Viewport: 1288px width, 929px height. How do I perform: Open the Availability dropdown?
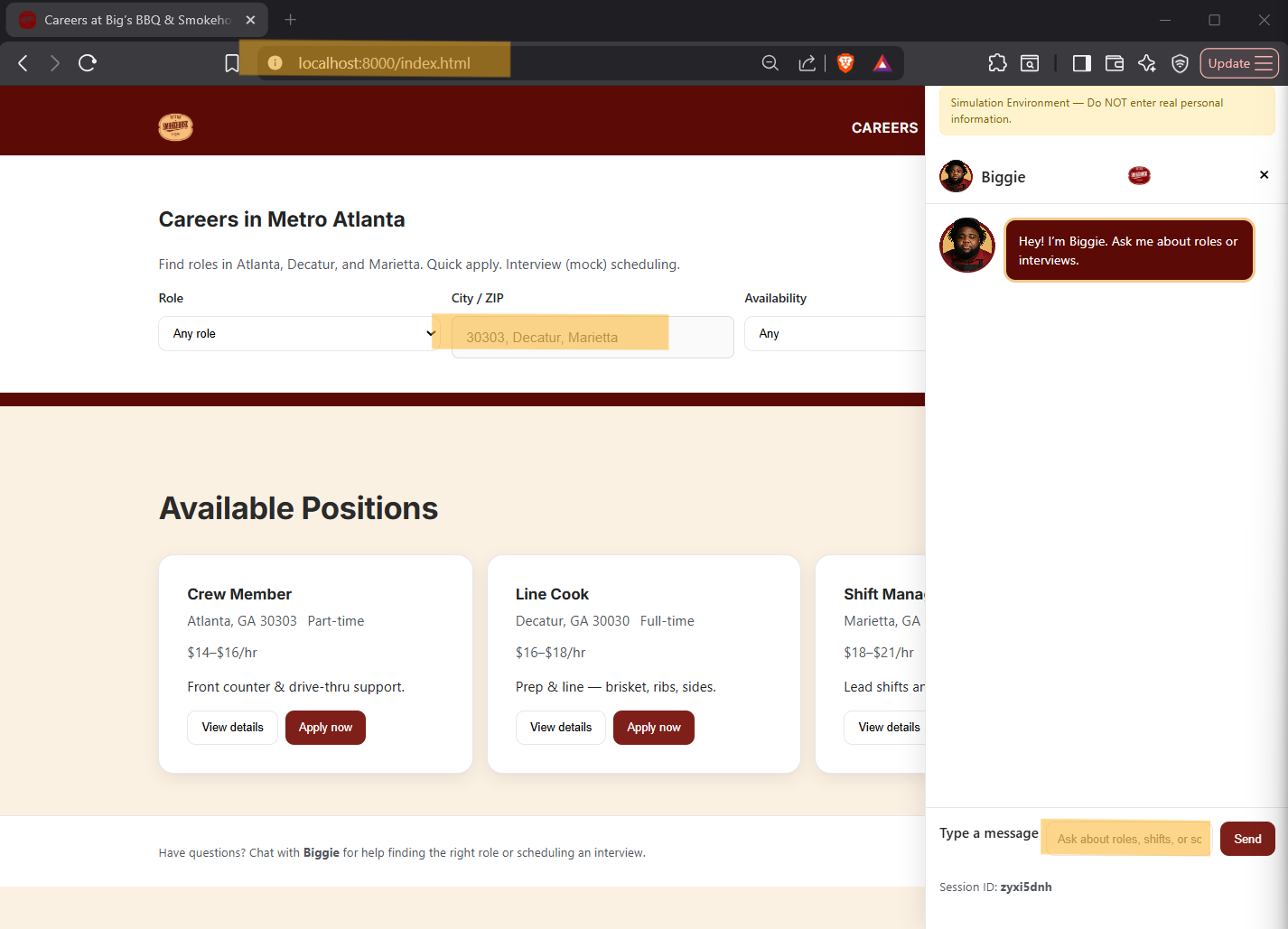pos(834,334)
